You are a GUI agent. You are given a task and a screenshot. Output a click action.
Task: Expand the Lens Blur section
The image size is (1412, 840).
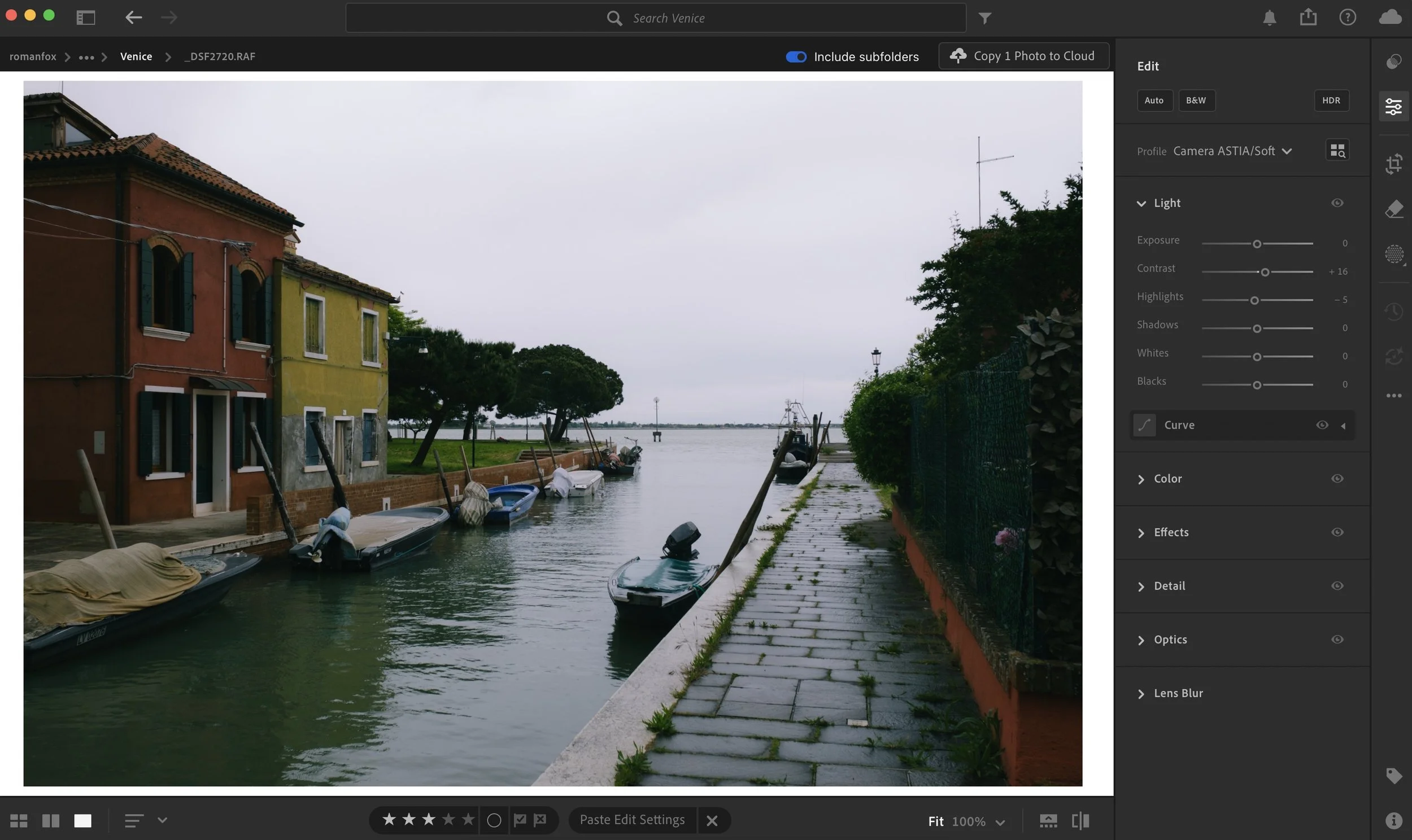pos(1178,693)
